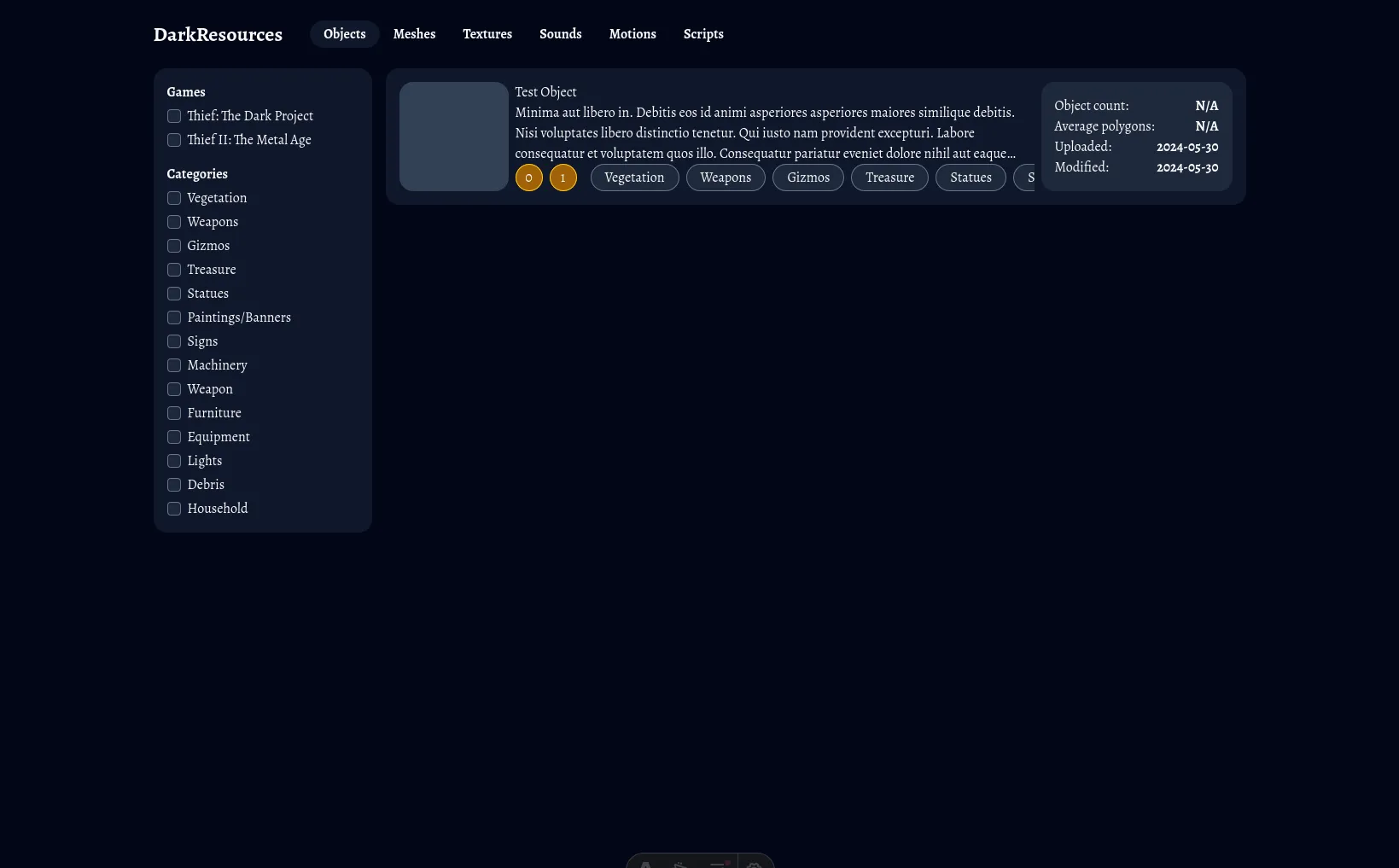This screenshot has width=1399, height=868.
Task: Open the Motions tab
Action: pos(632,34)
